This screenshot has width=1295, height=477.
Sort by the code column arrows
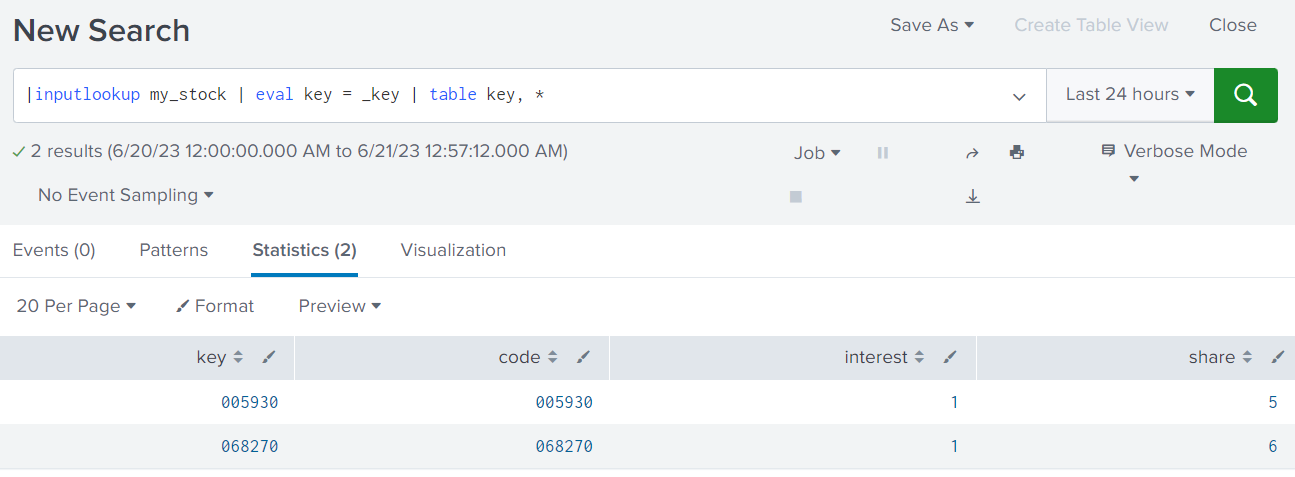click(553, 357)
